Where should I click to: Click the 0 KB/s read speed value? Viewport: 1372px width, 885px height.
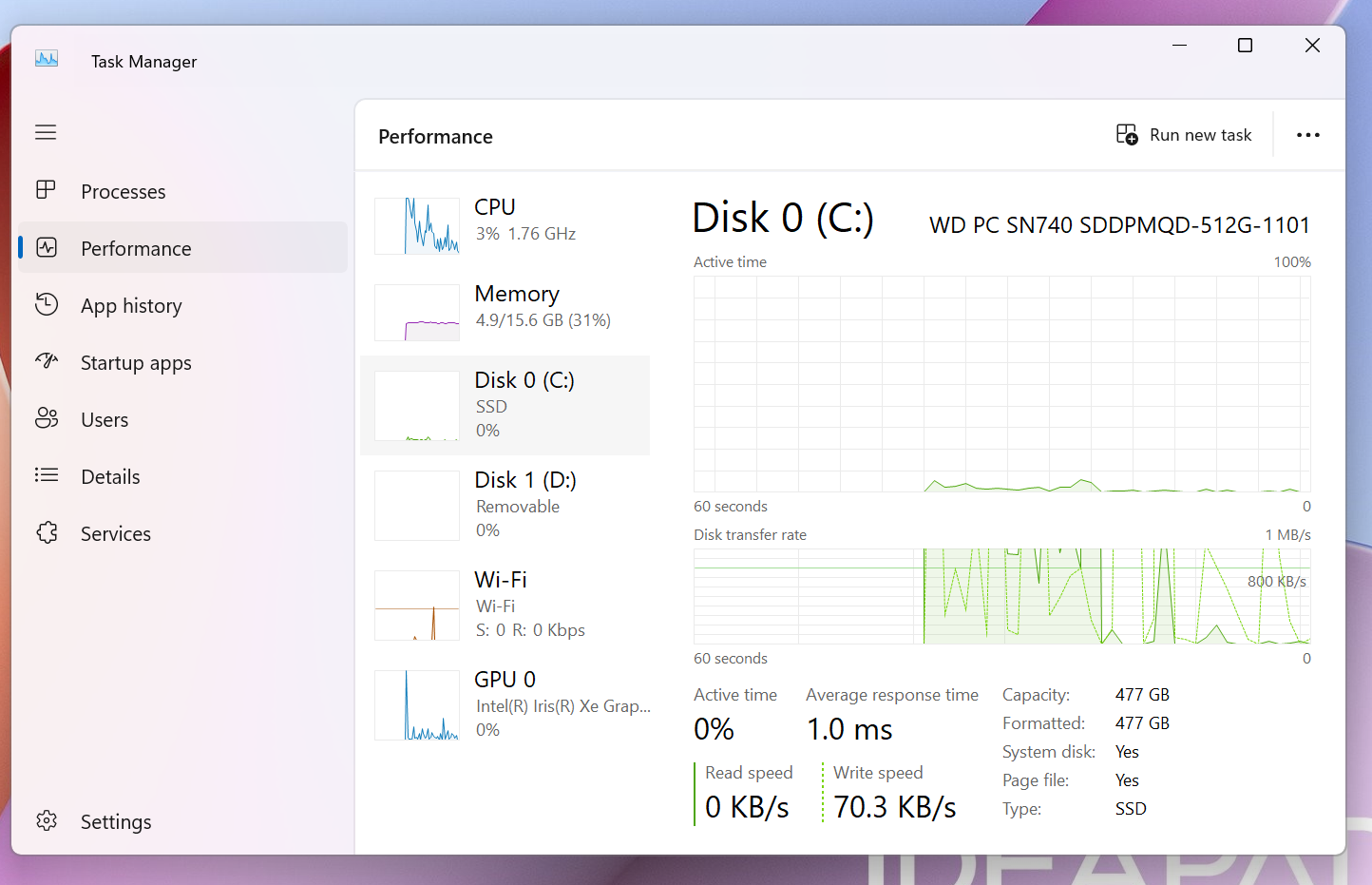tap(747, 807)
